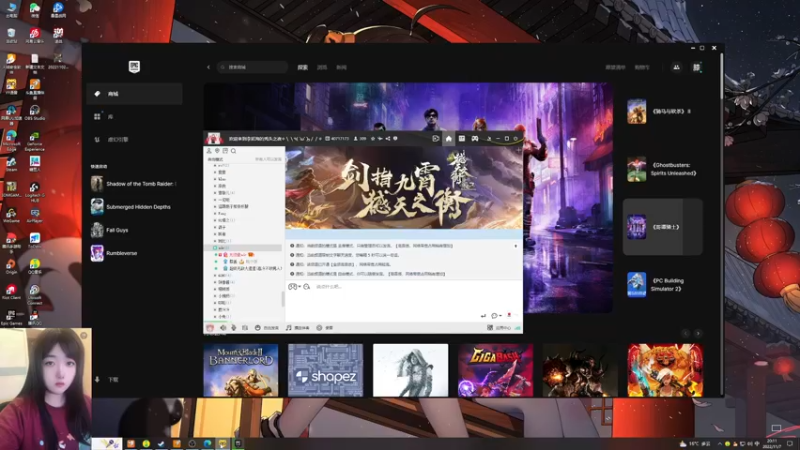Image resolution: width=800 pixels, height=450 pixels.
Task: Open the Epic account avatar menu
Action: pyautogui.click(x=696, y=67)
